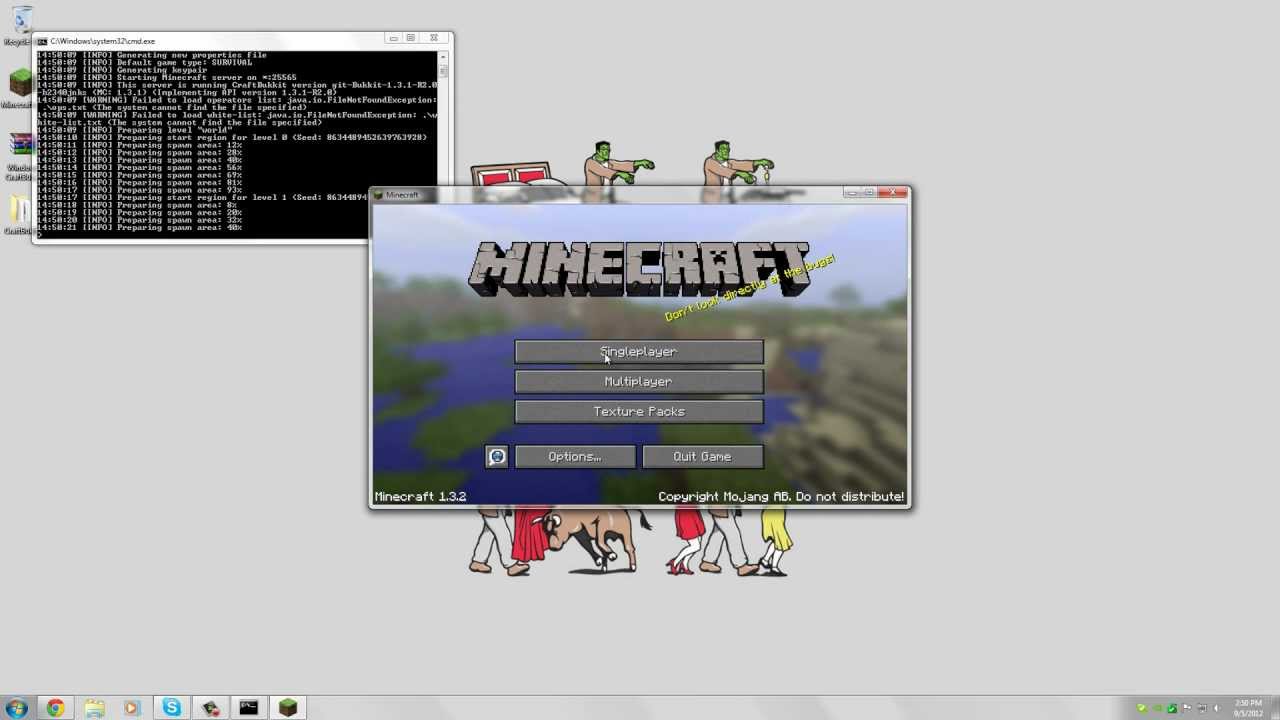Open the language selection globe icon

pyautogui.click(x=497, y=457)
